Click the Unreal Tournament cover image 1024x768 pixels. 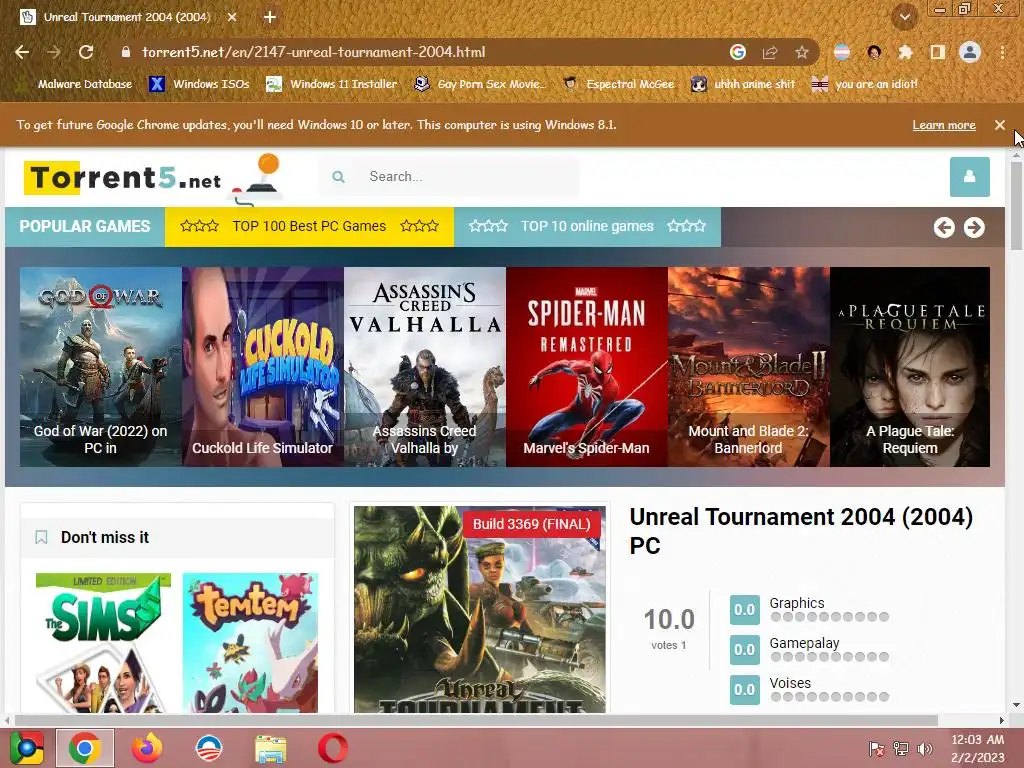479,609
